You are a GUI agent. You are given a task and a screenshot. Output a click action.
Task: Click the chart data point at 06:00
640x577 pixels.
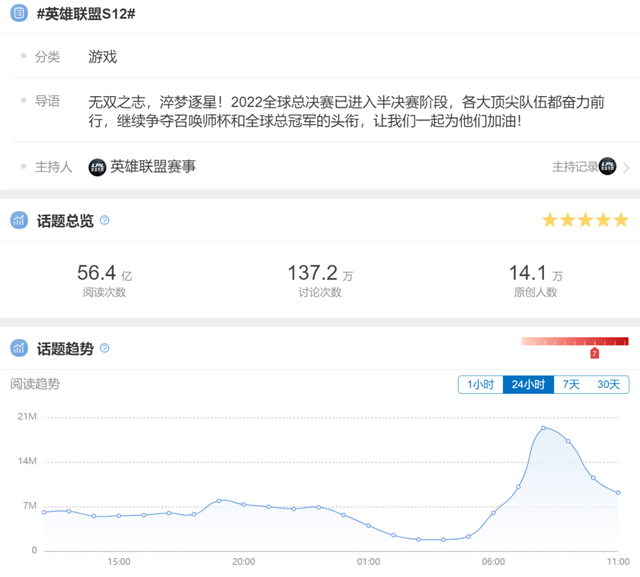(493, 513)
